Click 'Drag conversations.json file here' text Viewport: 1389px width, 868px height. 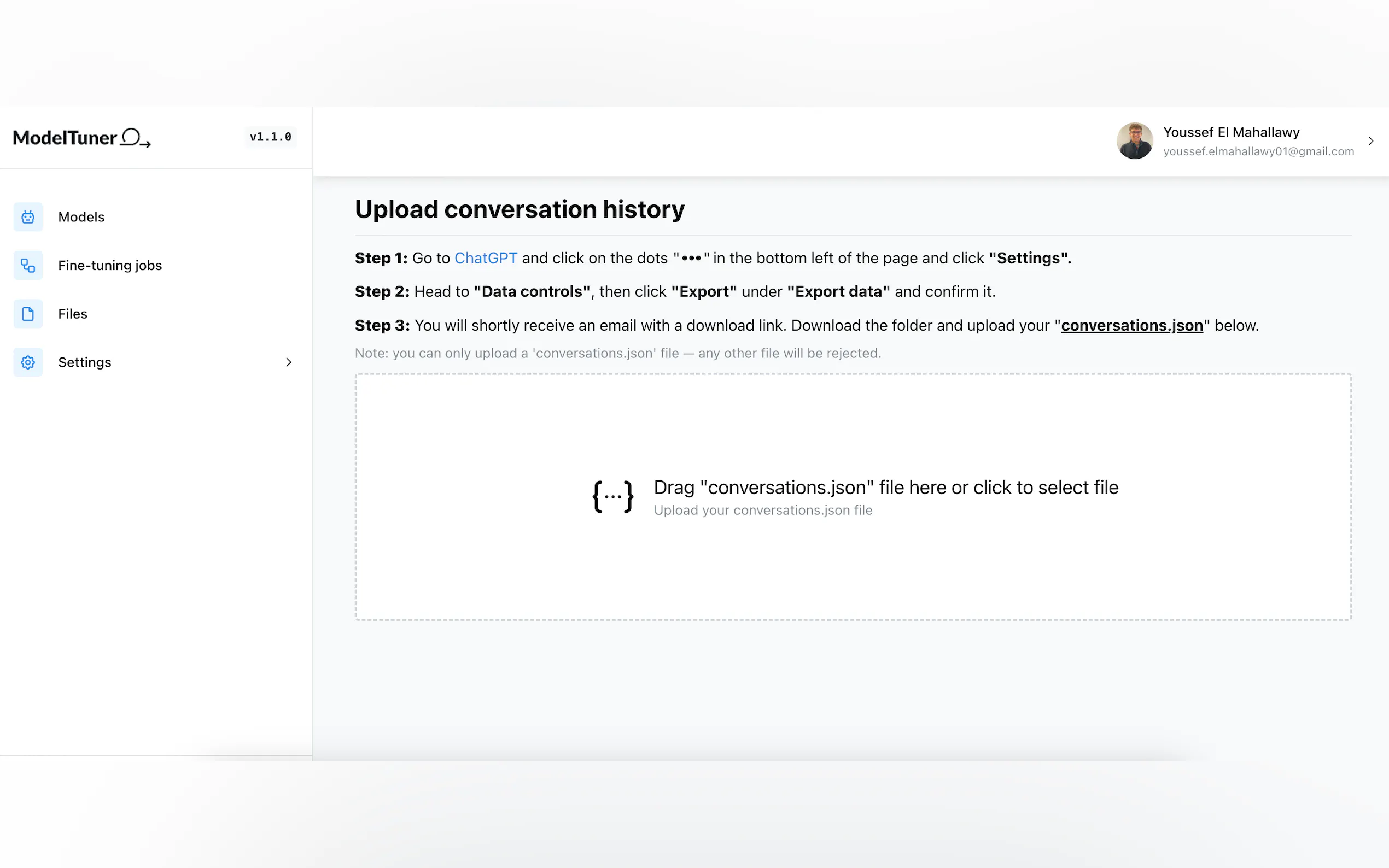point(885,488)
